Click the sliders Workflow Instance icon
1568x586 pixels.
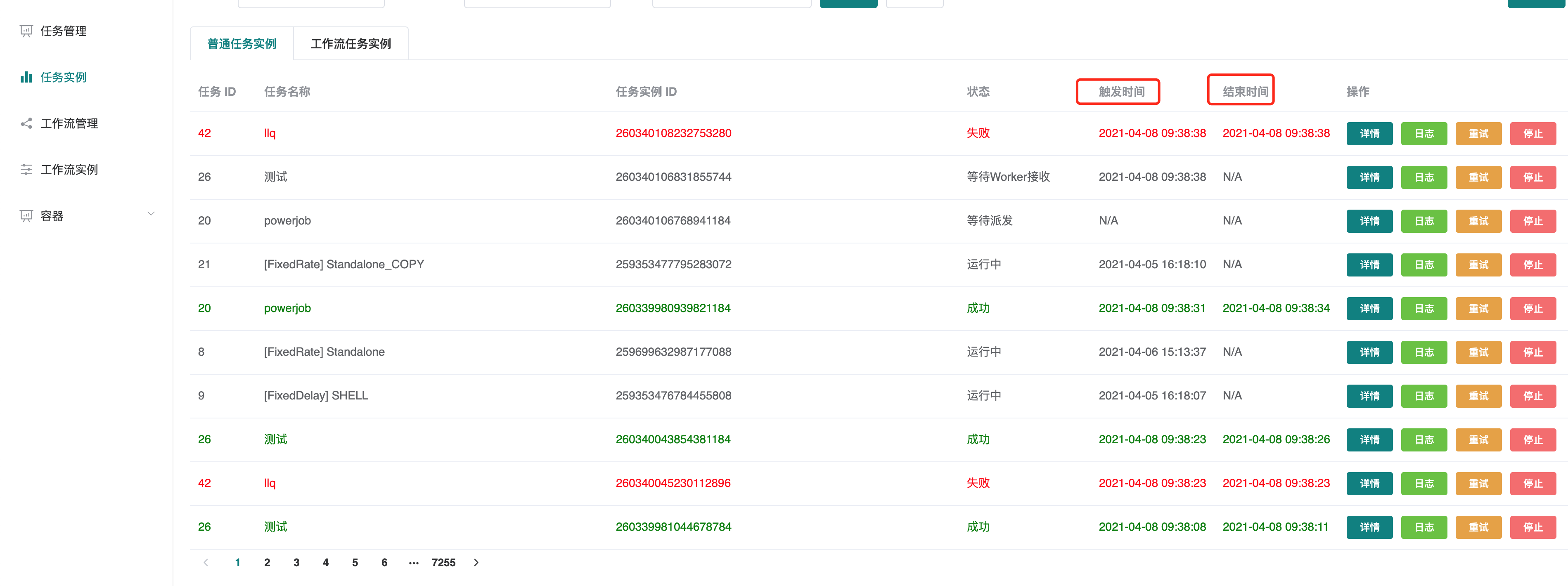[26, 170]
